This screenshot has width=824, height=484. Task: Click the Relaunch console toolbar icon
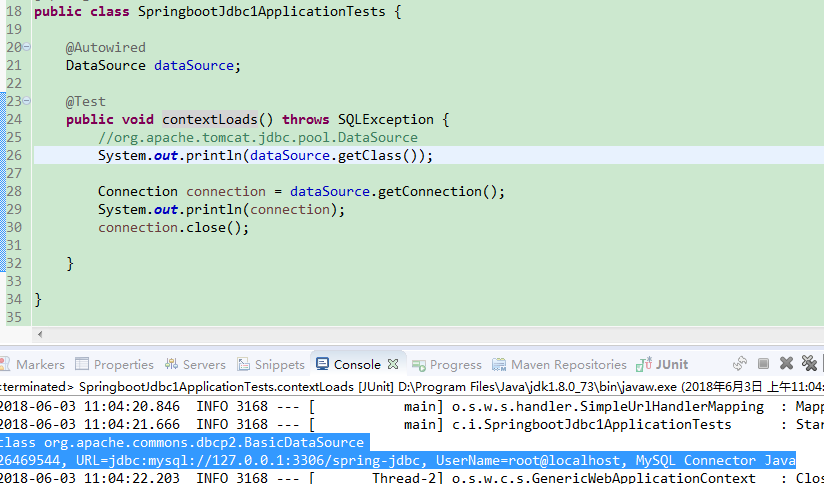[740, 363]
